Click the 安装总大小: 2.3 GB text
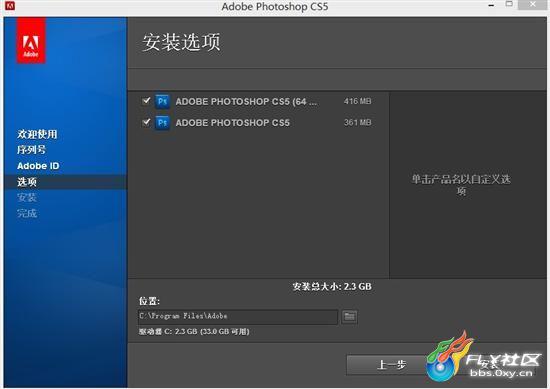The width and height of the screenshot is (550, 389). pos(332,286)
